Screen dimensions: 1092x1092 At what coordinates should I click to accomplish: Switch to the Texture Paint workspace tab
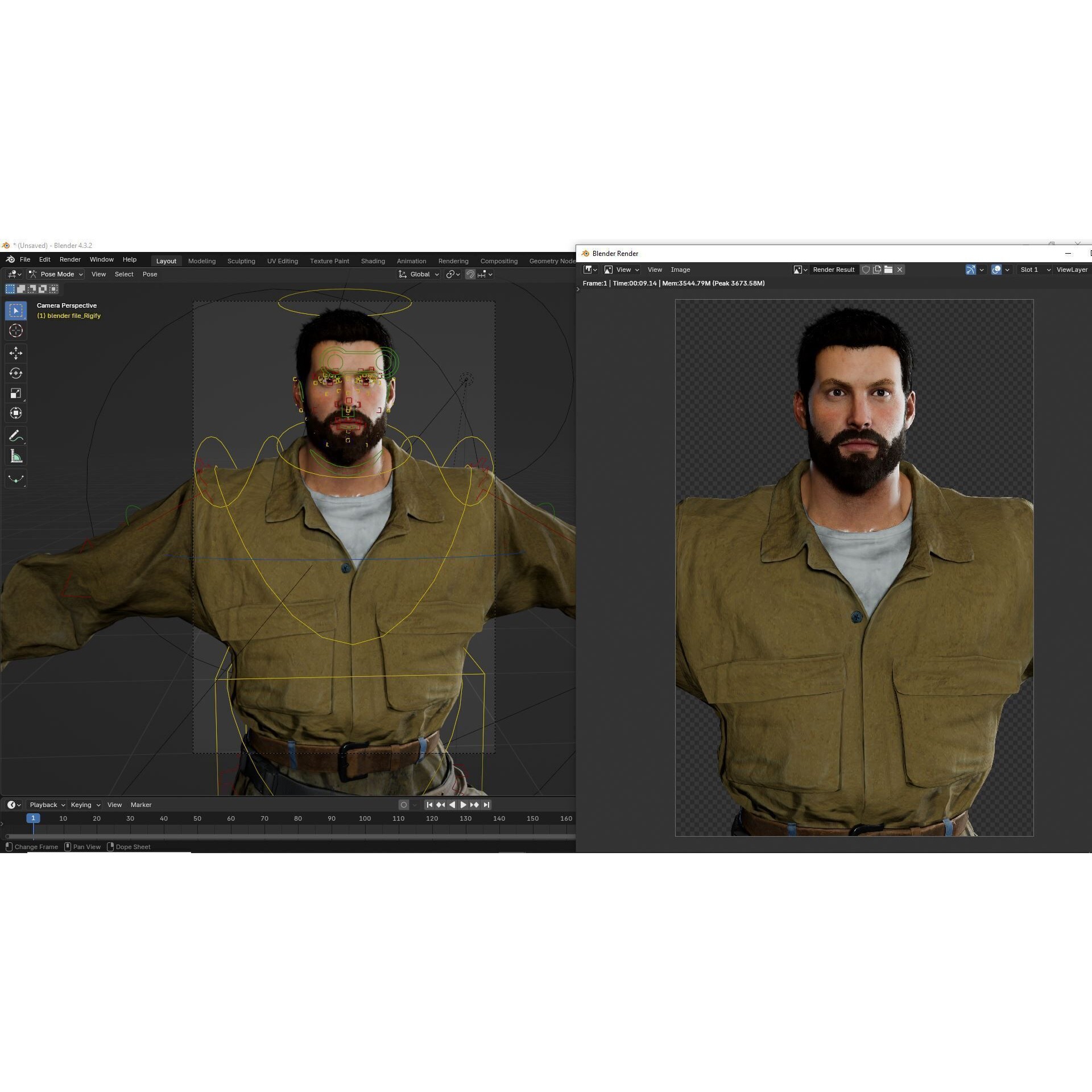329,261
